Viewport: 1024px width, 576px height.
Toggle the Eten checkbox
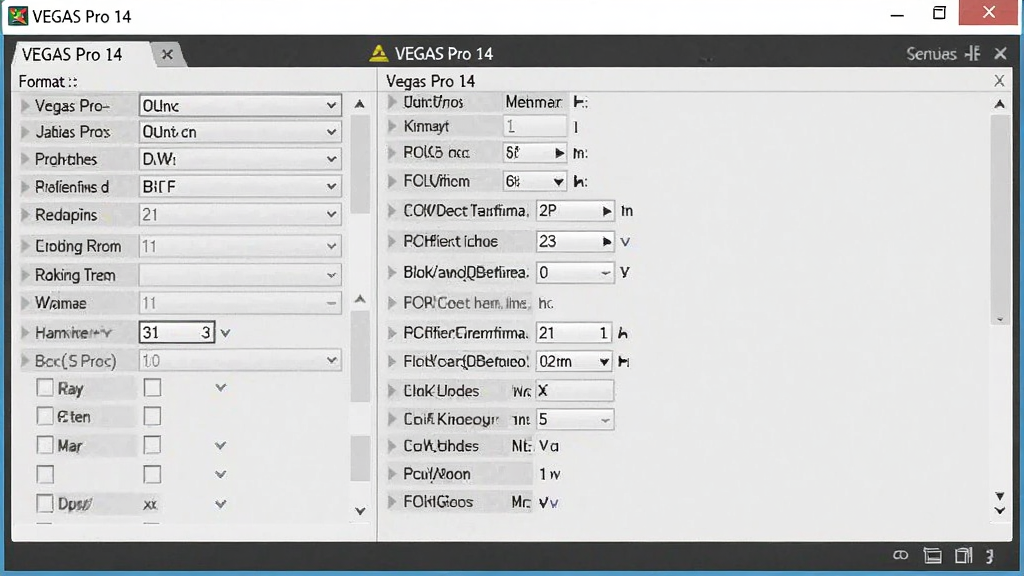coord(44,416)
